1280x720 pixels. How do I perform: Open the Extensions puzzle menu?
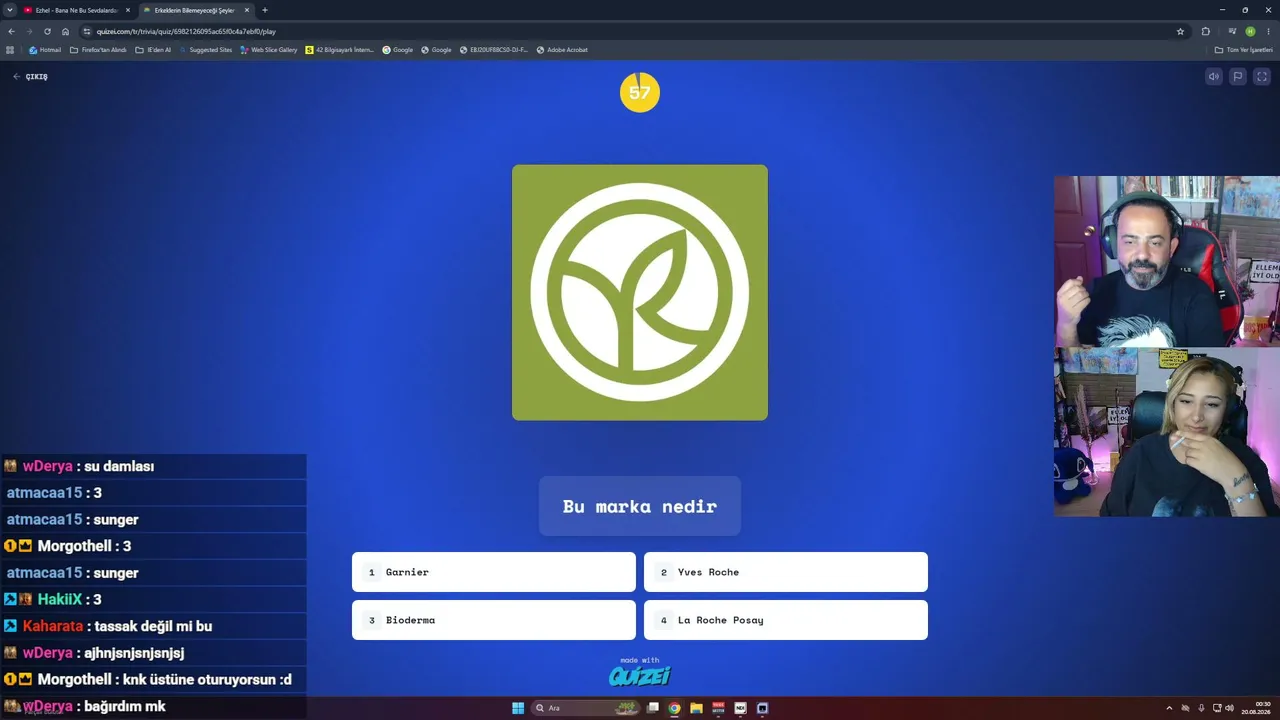click(1205, 31)
